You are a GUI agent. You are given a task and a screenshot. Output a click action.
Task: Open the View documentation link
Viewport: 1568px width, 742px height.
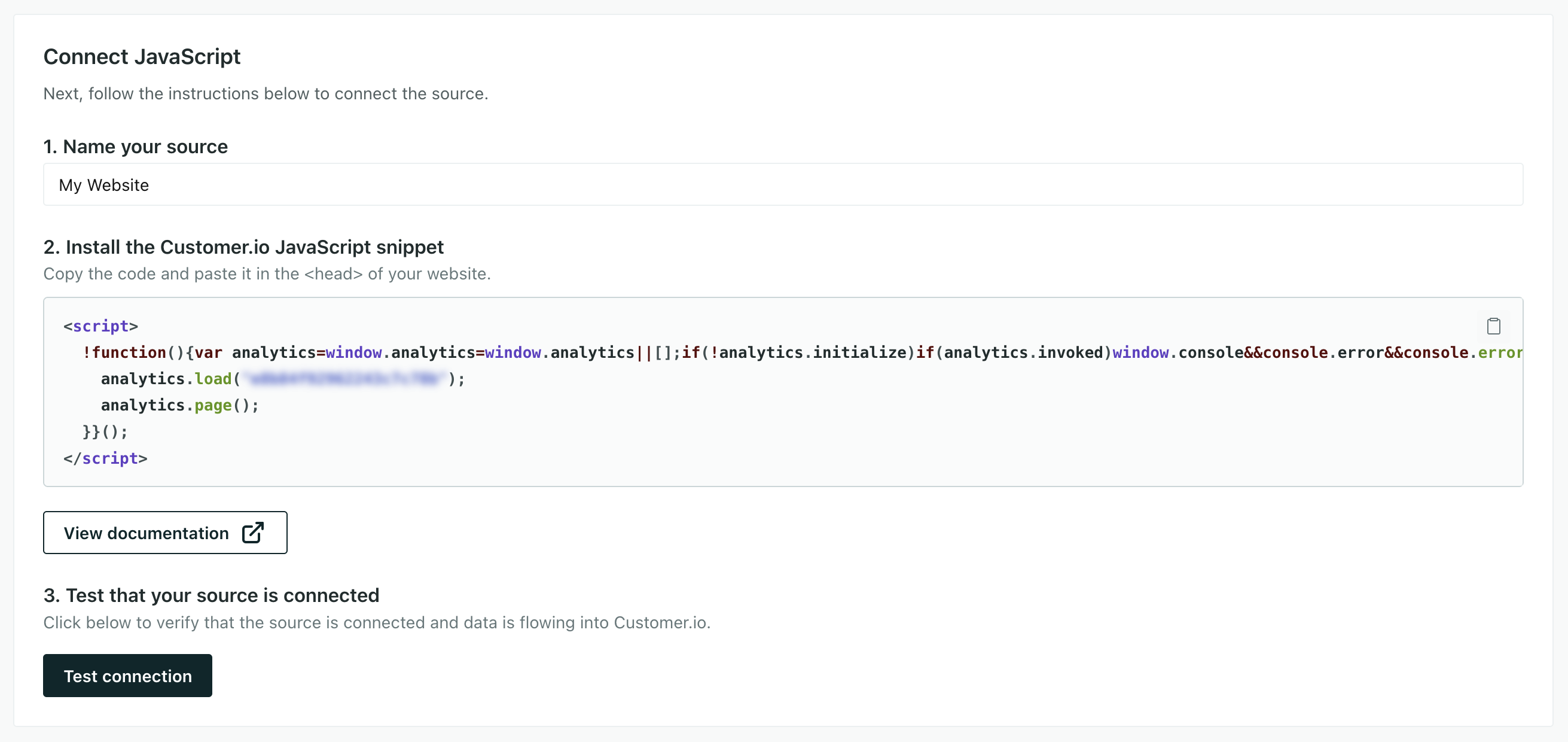coord(165,533)
